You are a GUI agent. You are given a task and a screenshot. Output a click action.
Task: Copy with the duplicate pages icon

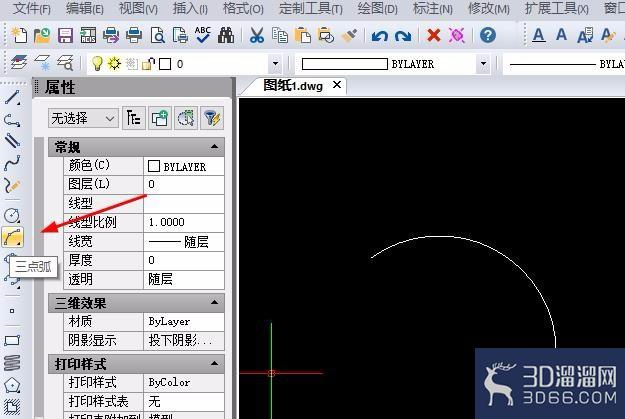click(280, 35)
